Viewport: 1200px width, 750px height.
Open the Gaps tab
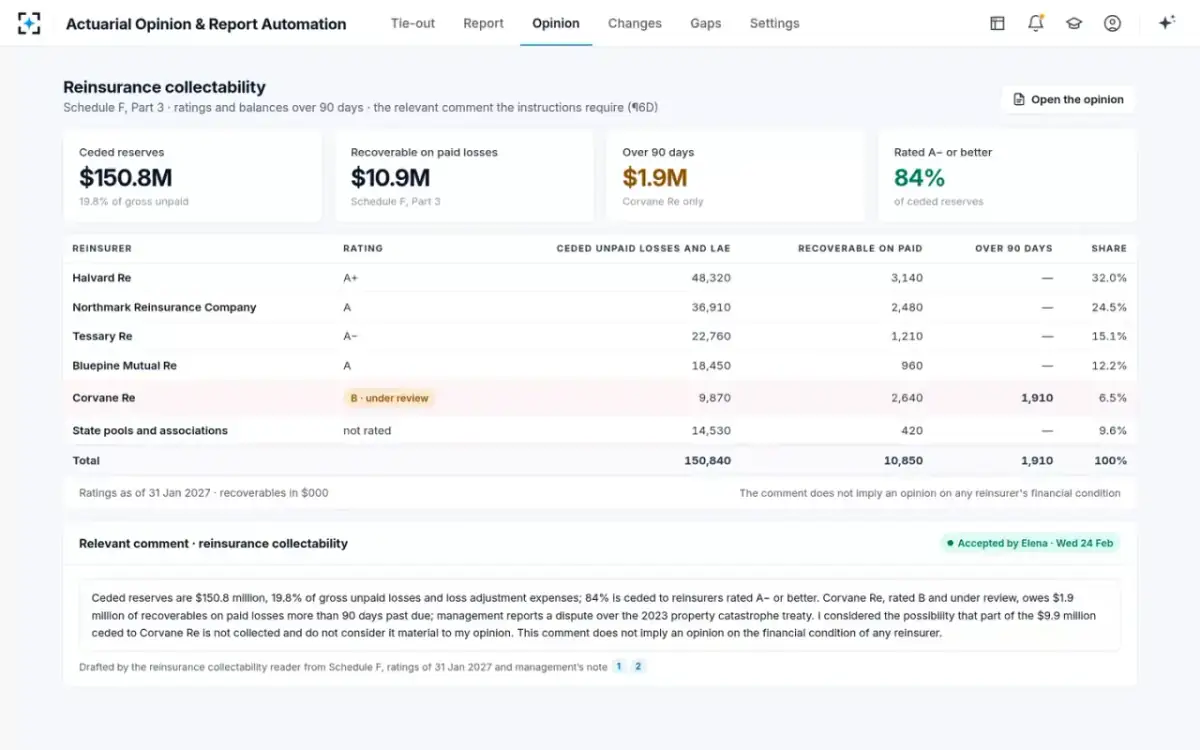point(706,23)
